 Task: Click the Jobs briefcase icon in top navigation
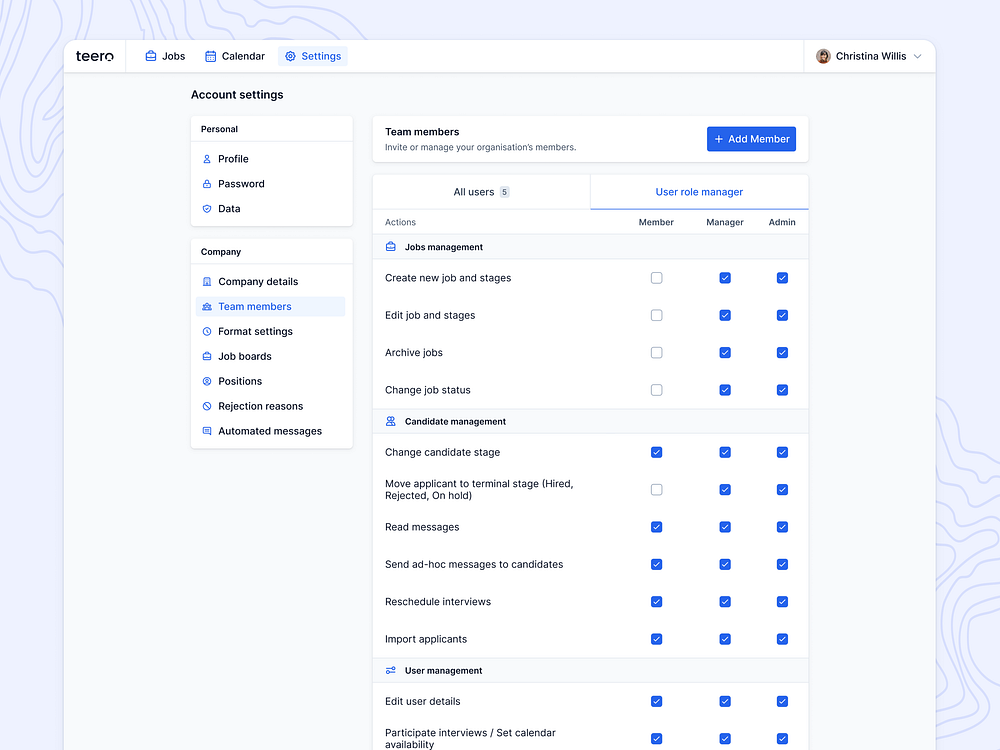point(151,56)
